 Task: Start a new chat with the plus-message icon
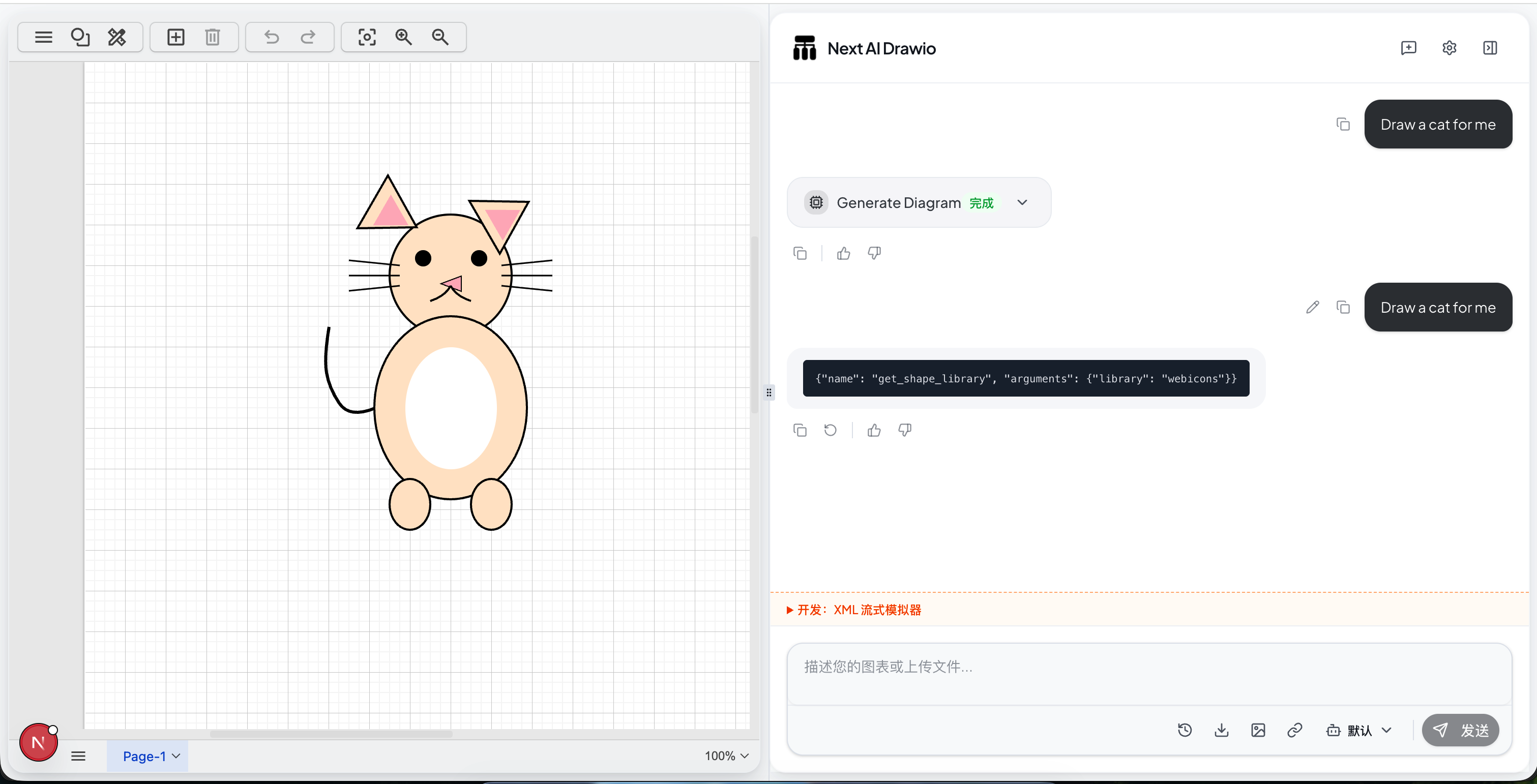point(1408,48)
